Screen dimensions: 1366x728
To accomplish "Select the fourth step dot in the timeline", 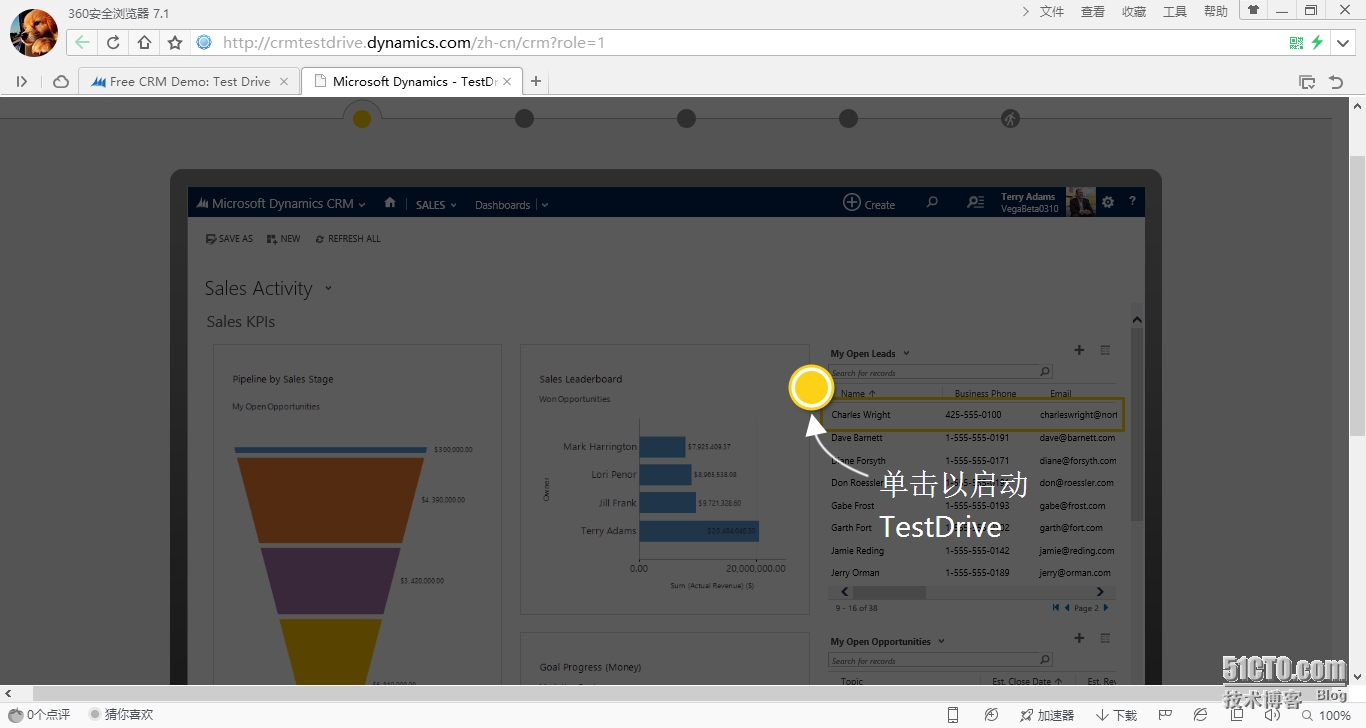I will (848, 119).
